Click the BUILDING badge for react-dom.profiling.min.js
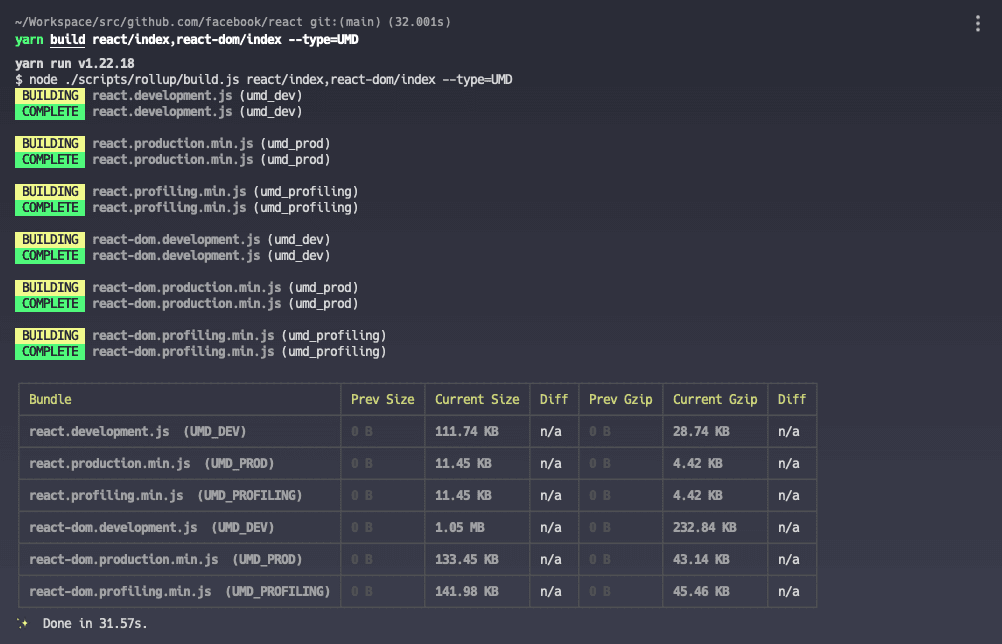 pyautogui.click(x=50, y=335)
